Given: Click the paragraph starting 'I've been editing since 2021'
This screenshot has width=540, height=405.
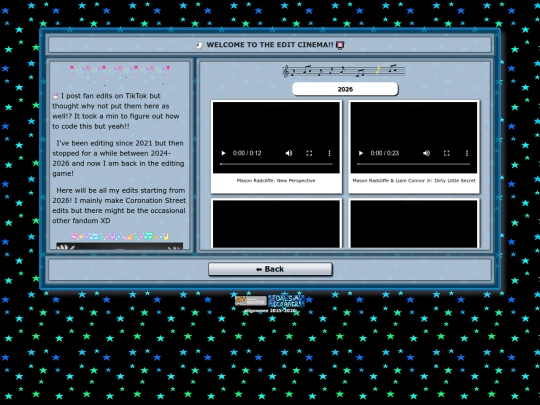Looking at the screenshot, I should [x=118, y=158].
